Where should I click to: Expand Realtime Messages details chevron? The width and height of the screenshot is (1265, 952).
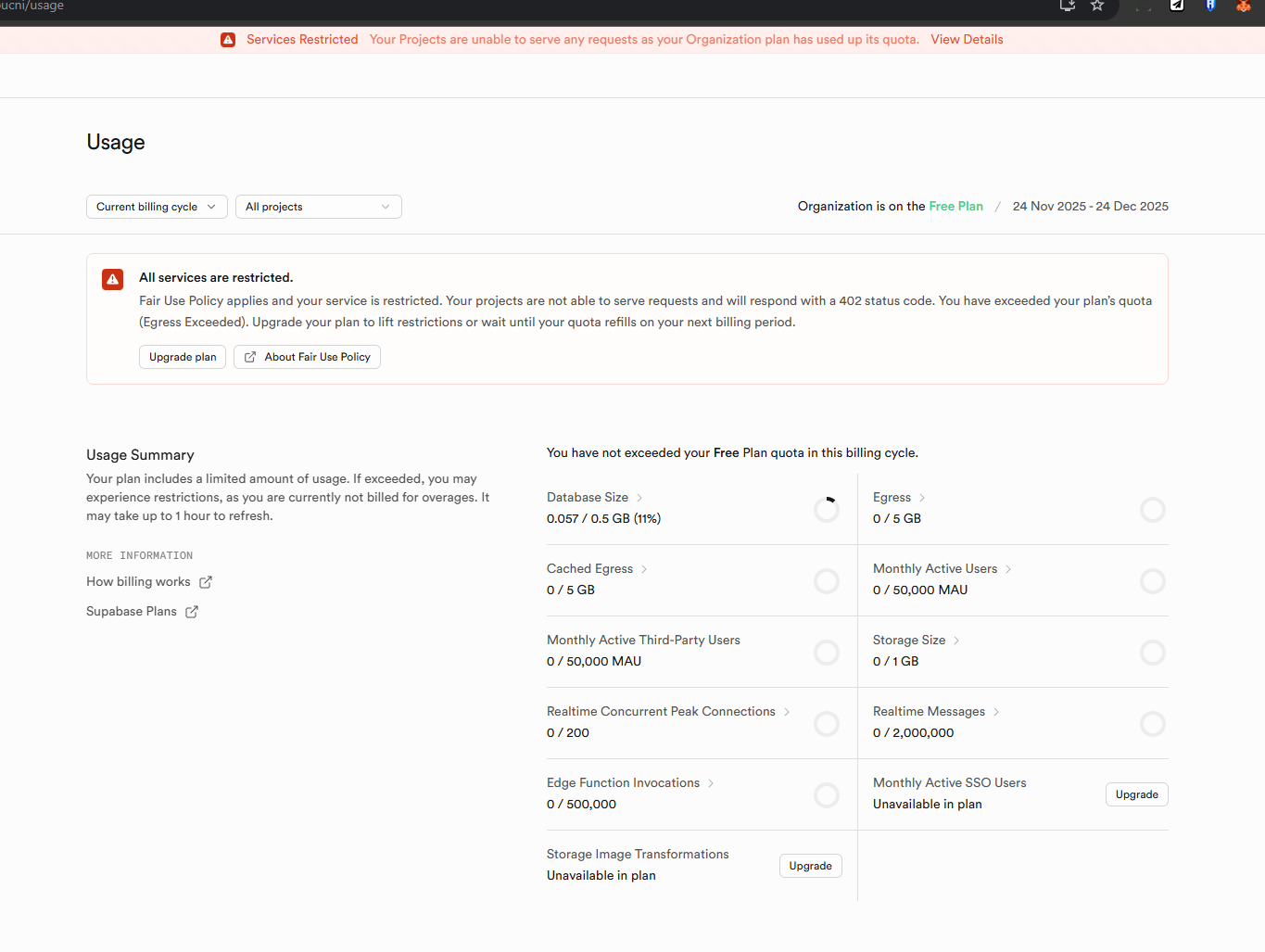pyautogui.click(x=996, y=712)
